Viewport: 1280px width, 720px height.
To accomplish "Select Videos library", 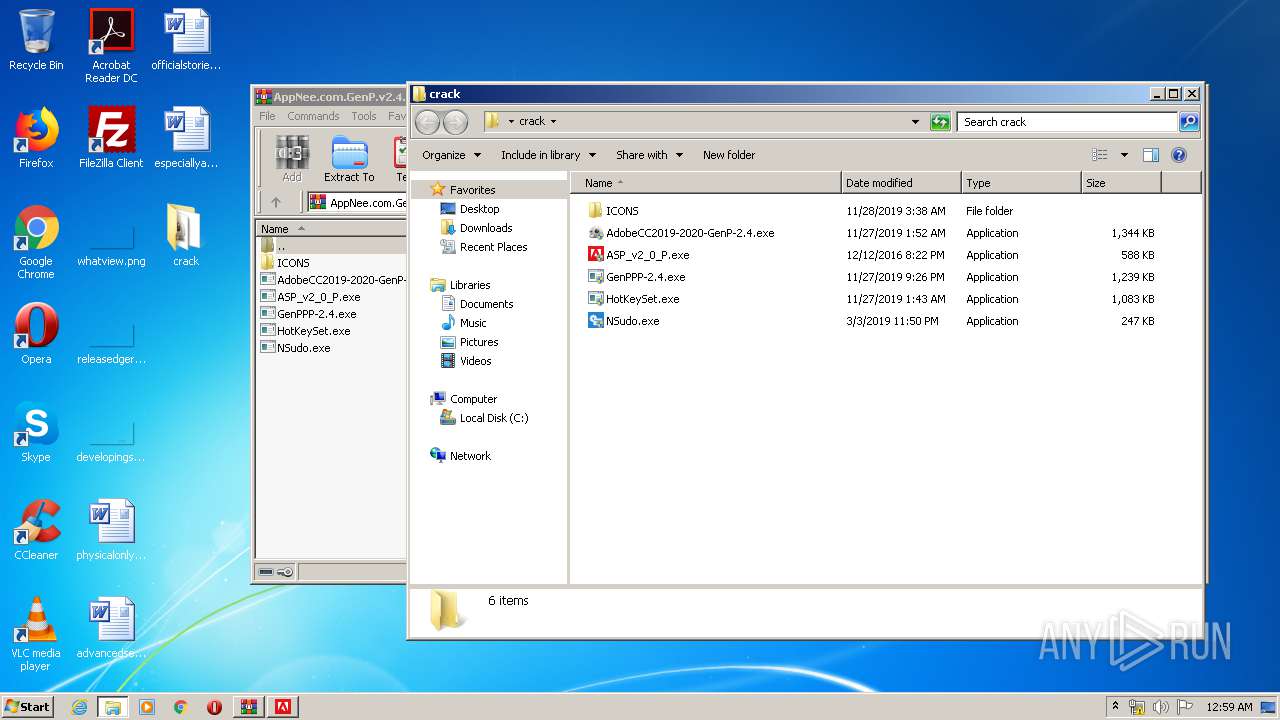I will pyautogui.click(x=475, y=361).
